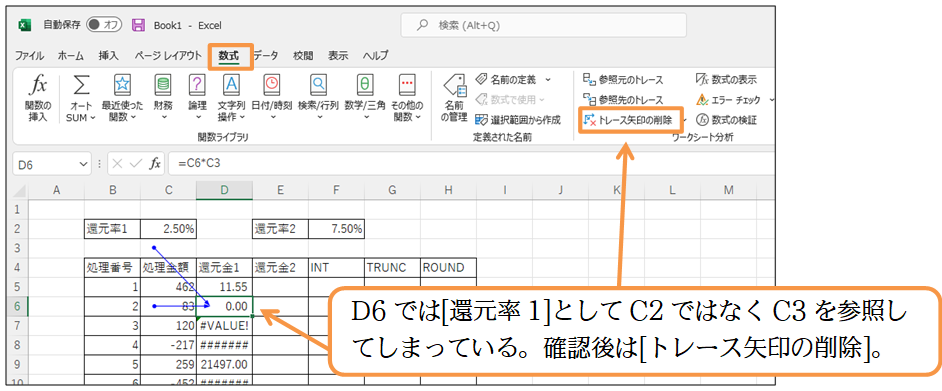Select cell containing 2.50%
The width and height of the screenshot is (942, 391).
[169, 229]
